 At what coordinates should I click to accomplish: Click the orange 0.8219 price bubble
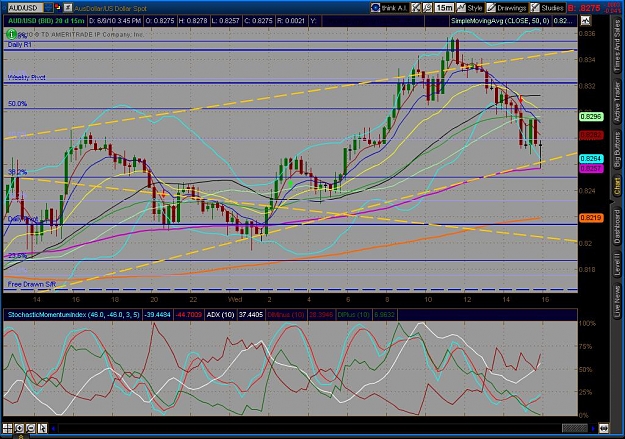(x=591, y=218)
